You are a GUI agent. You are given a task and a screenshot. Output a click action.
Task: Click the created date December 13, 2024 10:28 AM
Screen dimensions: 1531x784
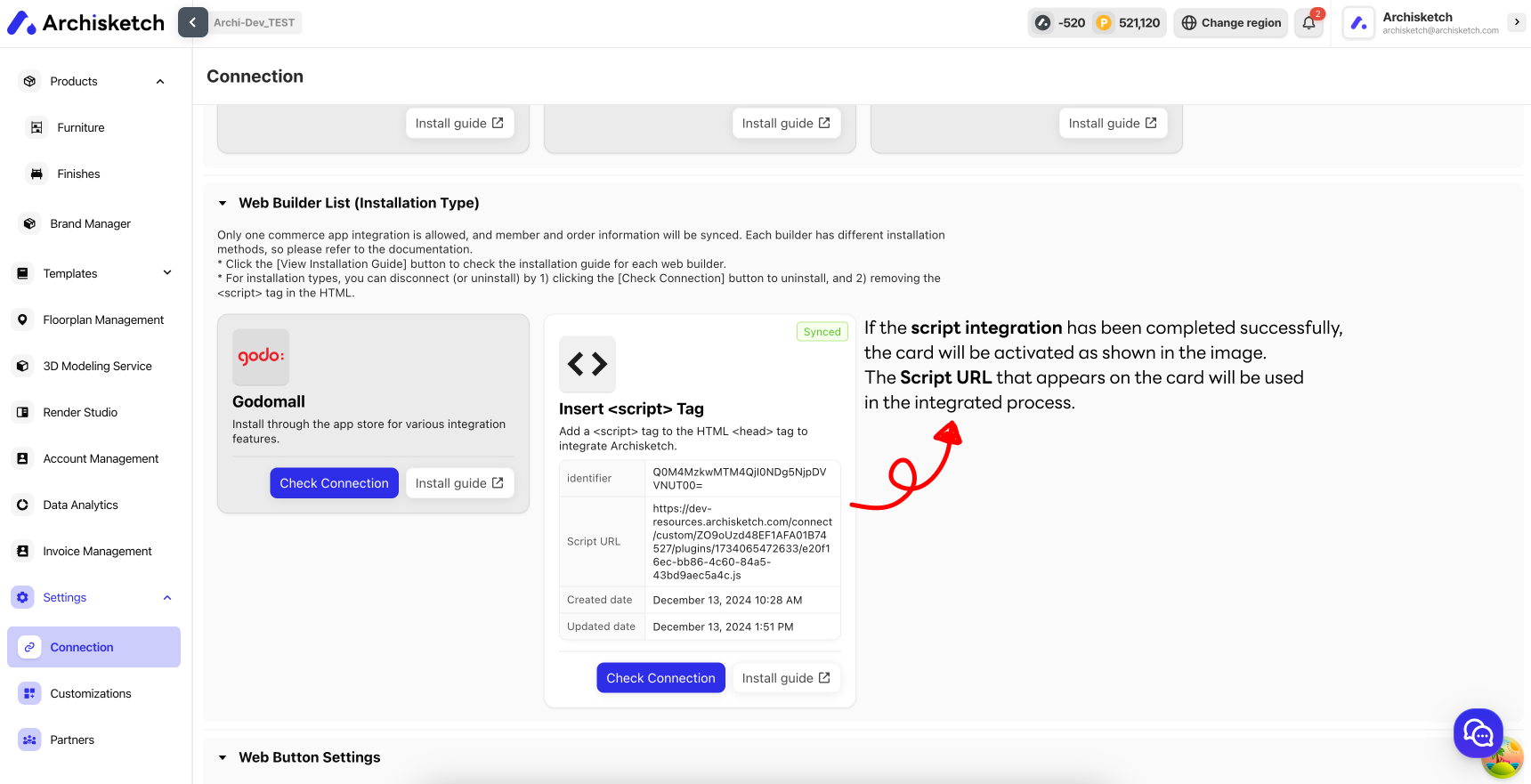(x=727, y=601)
